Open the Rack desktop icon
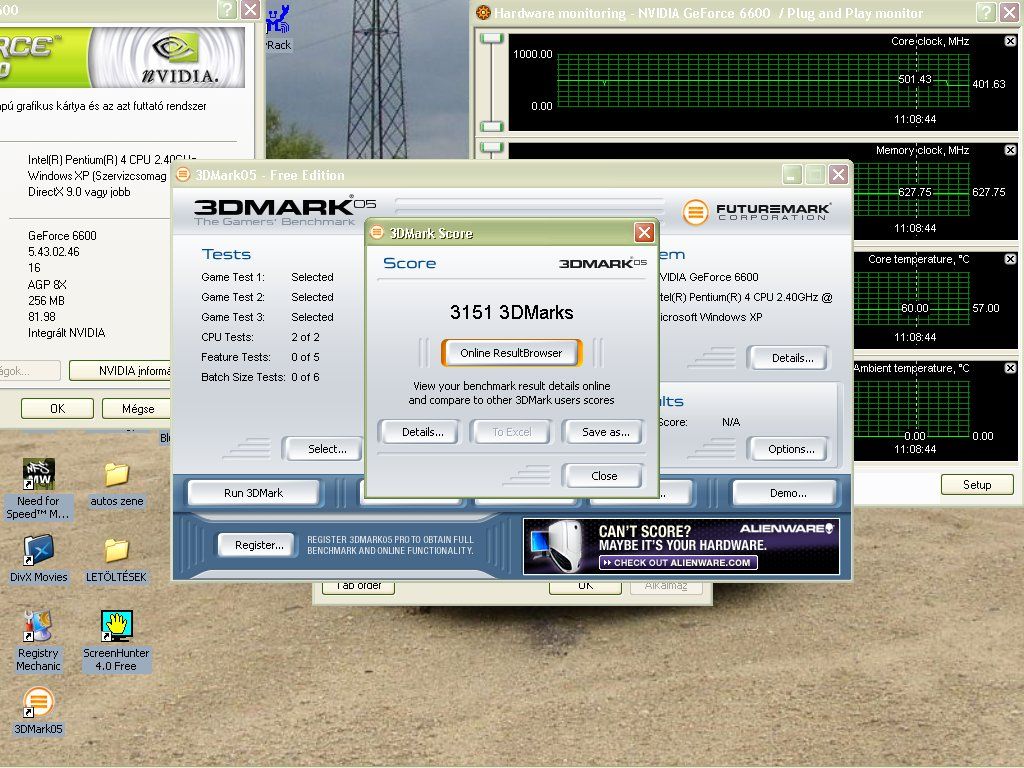The height and width of the screenshot is (768, 1024). pyautogui.click(x=278, y=28)
